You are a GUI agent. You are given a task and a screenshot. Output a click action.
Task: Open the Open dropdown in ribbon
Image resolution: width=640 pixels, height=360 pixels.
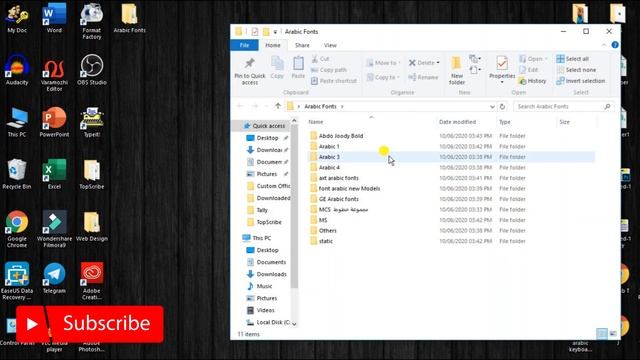[x=533, y=59]
